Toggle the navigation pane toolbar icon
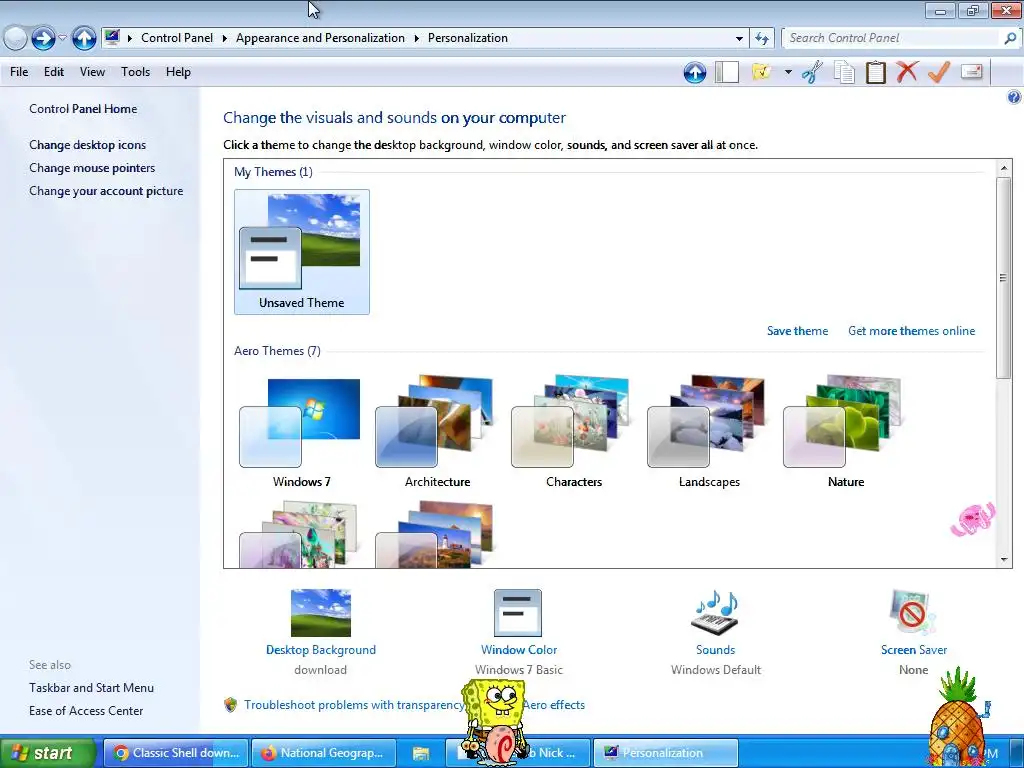The height and width of the screenshot is (768, 1024). coord(727,72)
